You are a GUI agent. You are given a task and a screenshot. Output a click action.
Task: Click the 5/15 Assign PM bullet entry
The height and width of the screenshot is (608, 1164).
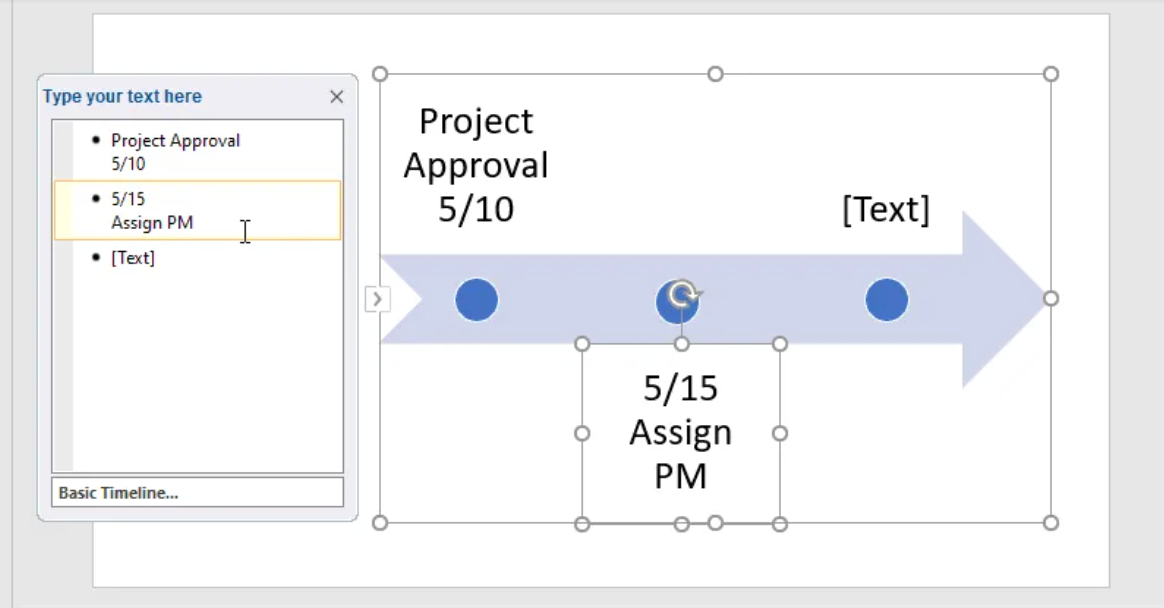[x=152, y=211]
